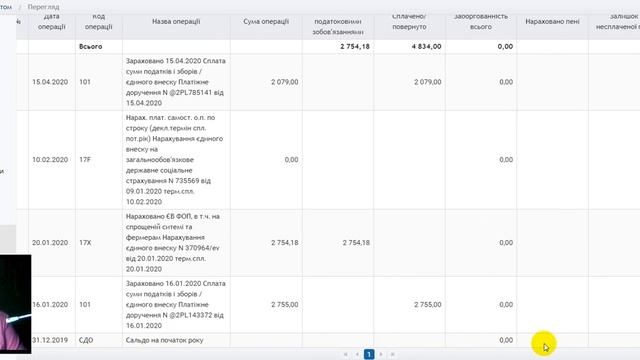
Task: Select operation sum 0,00 in 17F row
Action: [x=291, y=160]
